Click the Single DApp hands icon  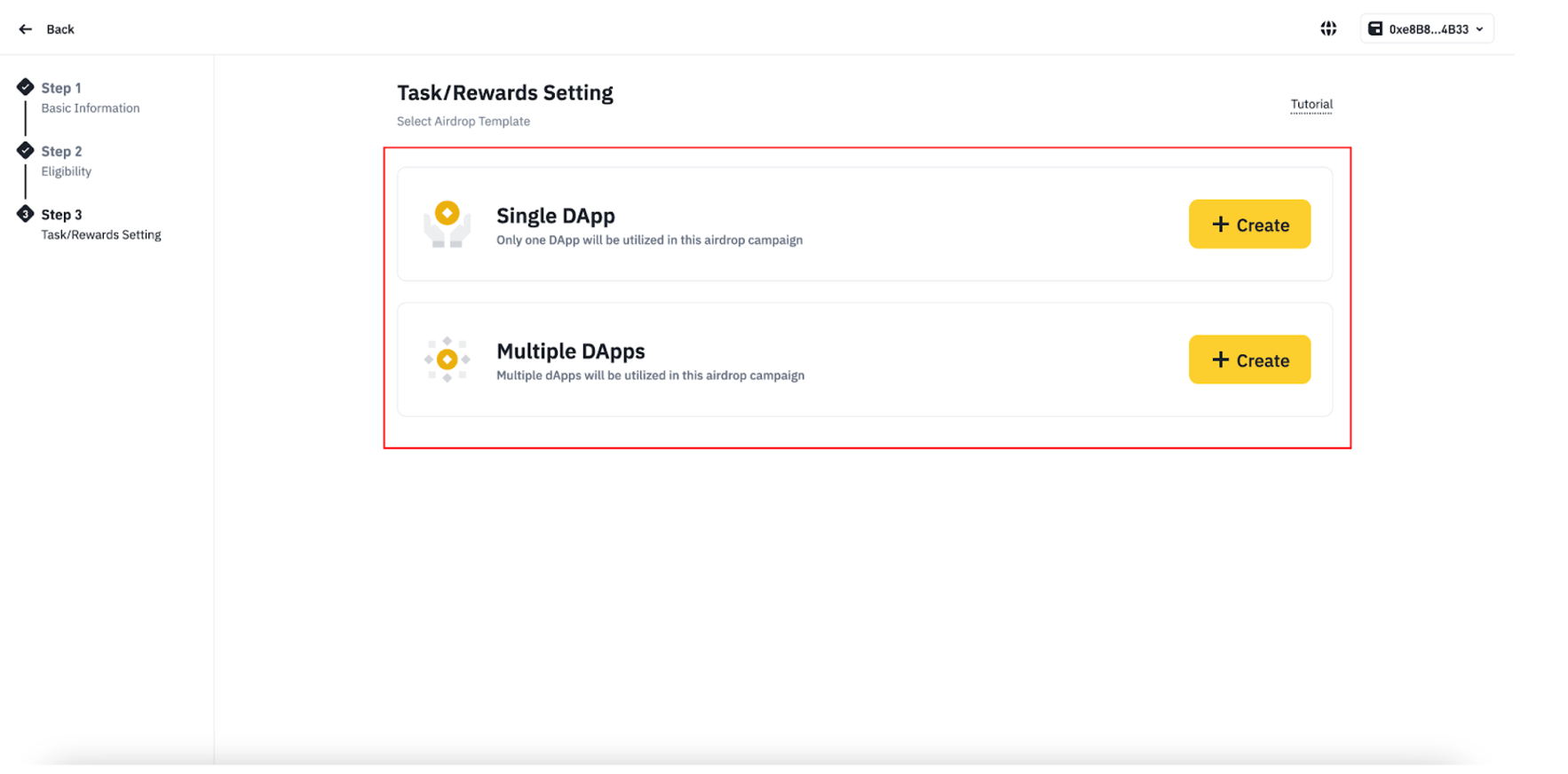click(447, 225)
